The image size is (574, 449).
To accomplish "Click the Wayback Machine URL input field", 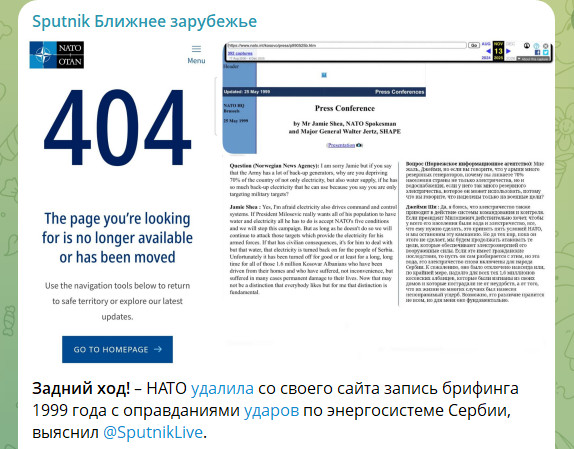I will (346, 45).
